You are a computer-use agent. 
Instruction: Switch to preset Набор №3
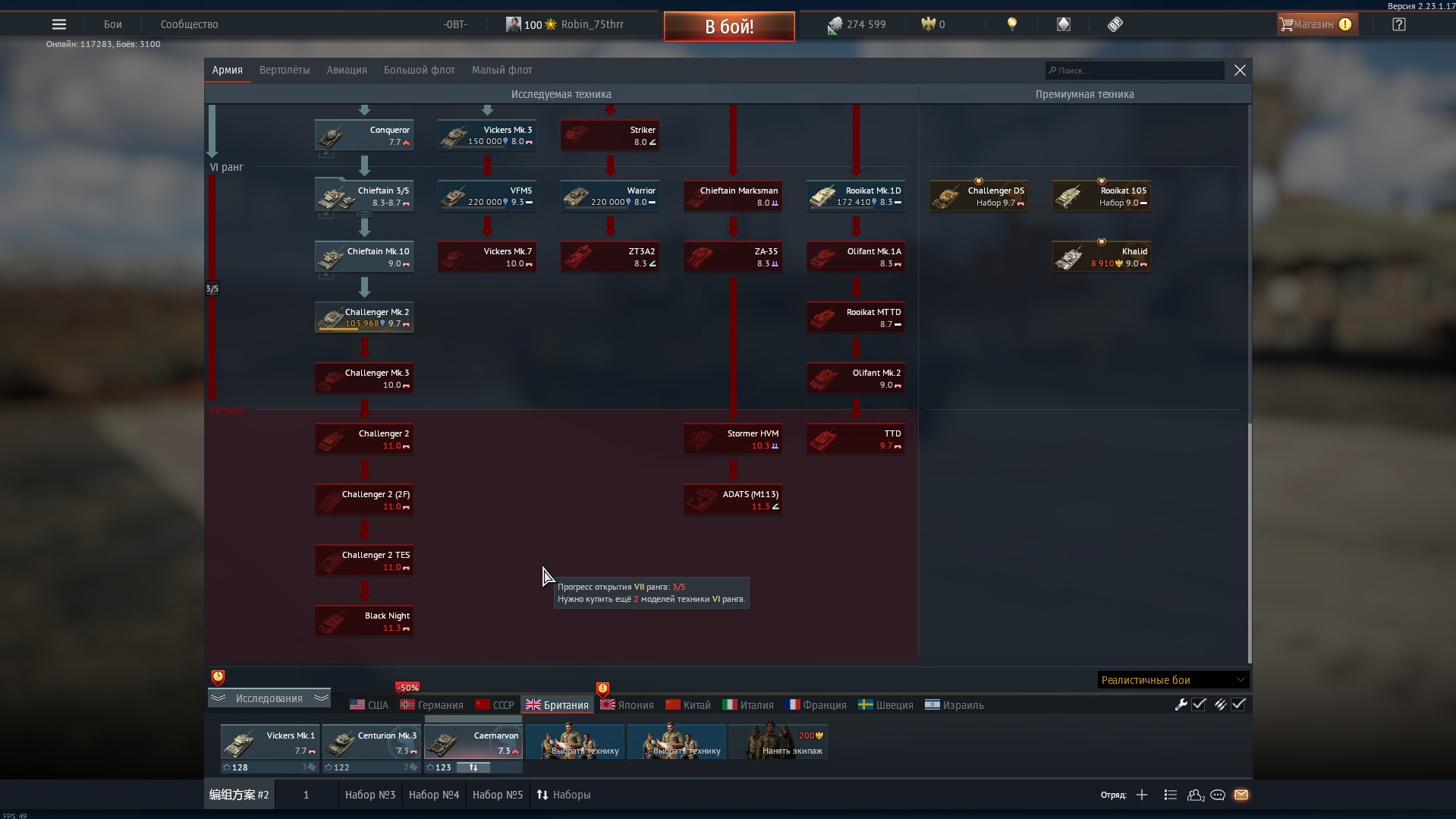[x=370, y=795]
